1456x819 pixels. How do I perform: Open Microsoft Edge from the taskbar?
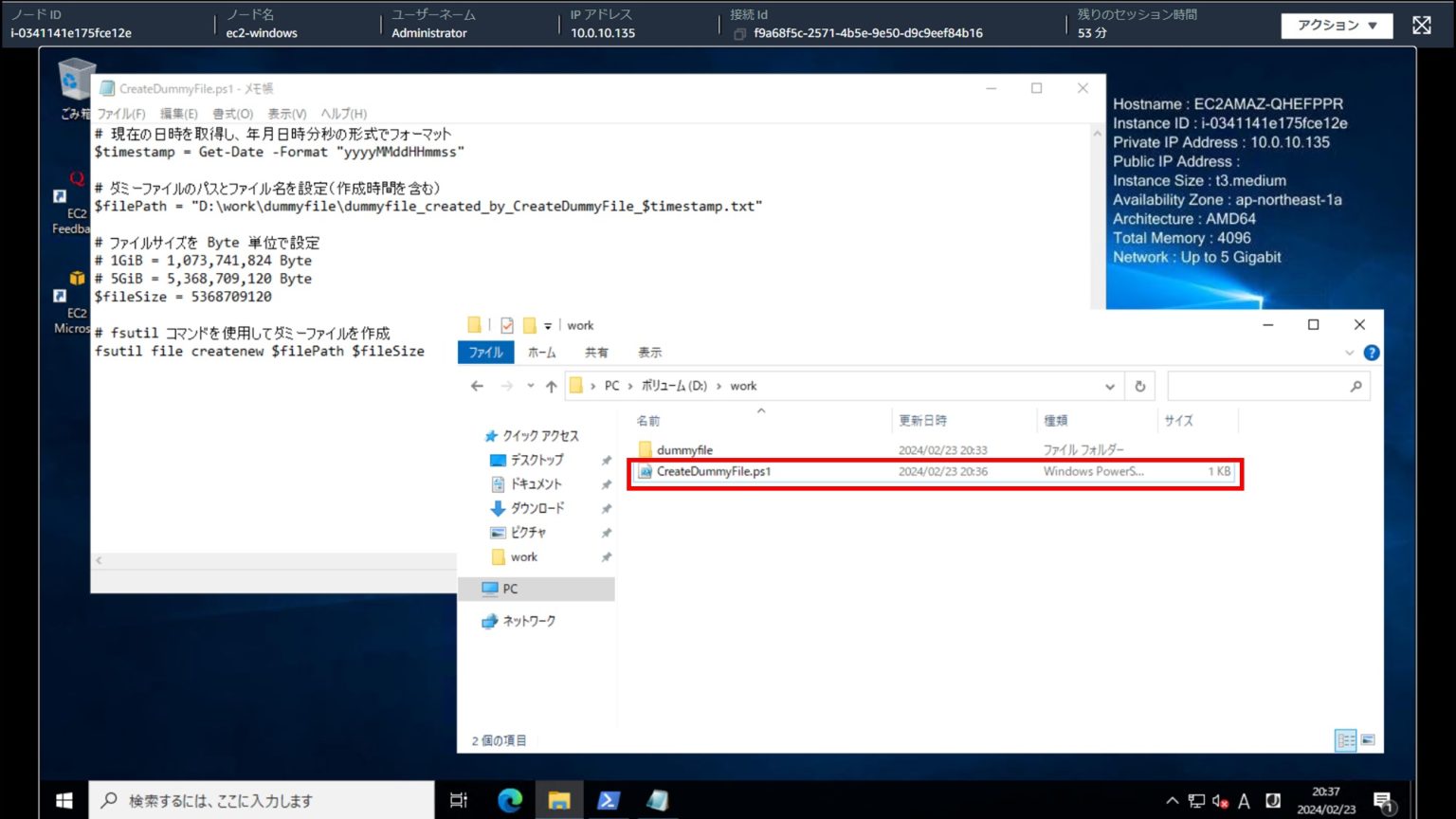point(510,800)
